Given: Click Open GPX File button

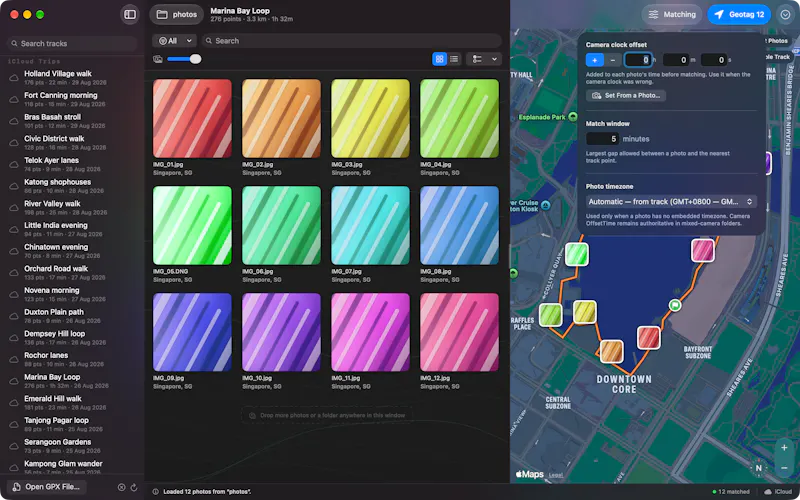Looking at the screenshot, I should coord(46,487).
